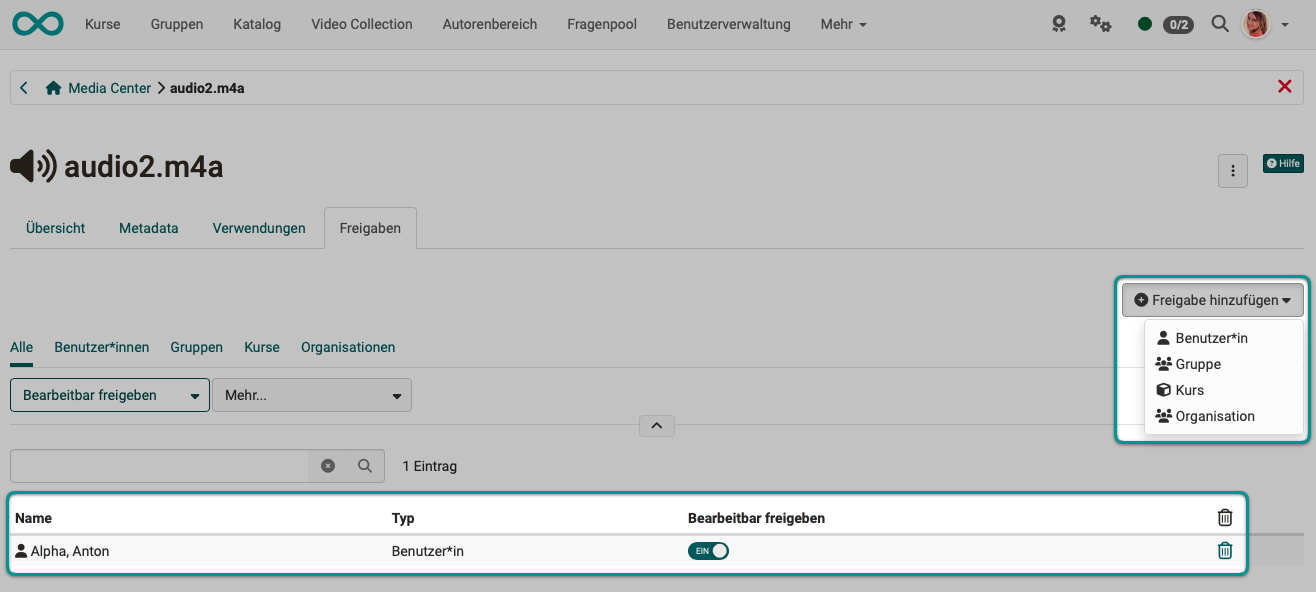Click the settings gears icon in header

click(1100, 24)
